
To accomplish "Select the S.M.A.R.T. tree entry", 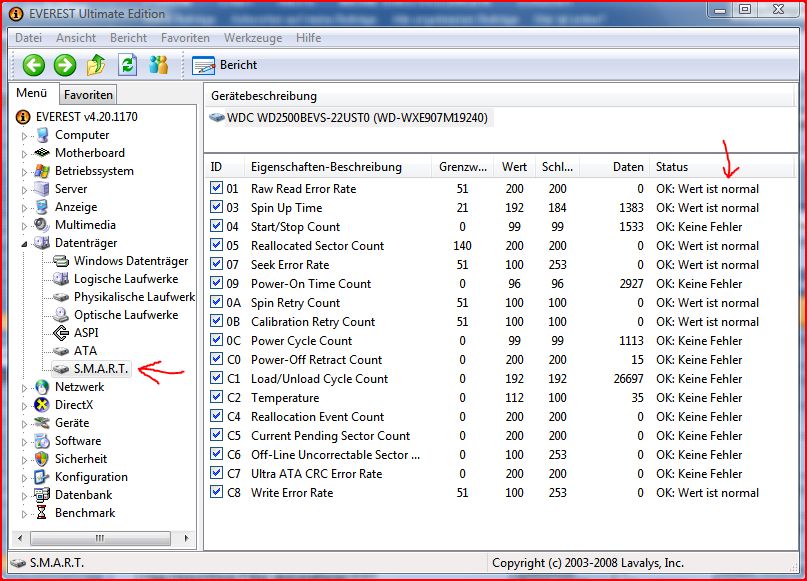I will 92,369.
